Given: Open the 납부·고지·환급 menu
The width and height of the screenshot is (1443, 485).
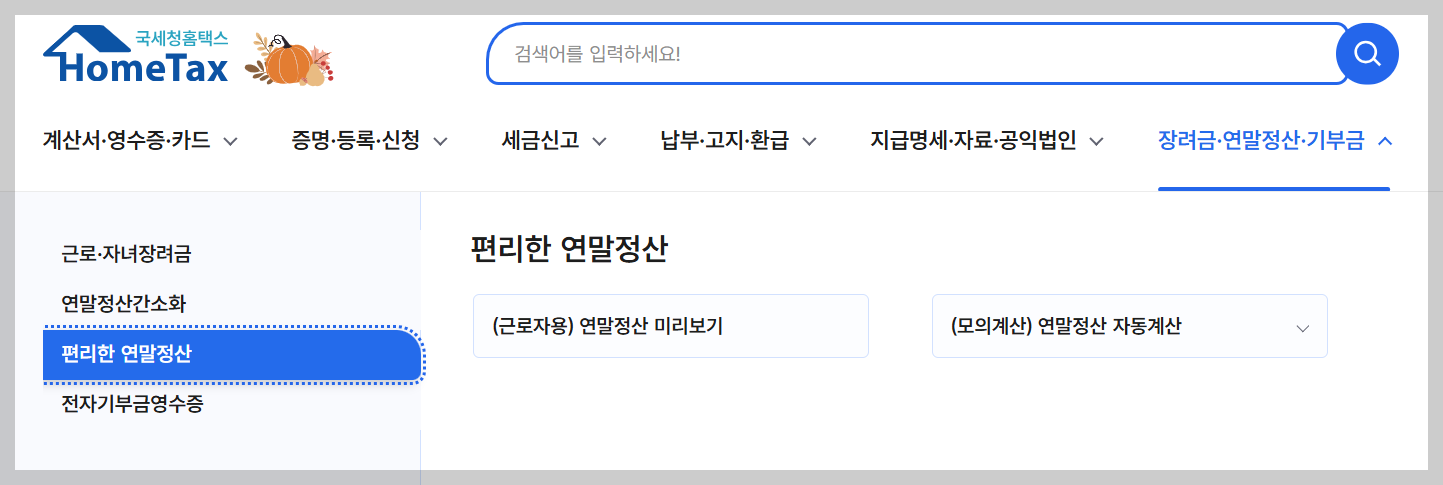Looking at the screenshot, I should pos(725,141).
